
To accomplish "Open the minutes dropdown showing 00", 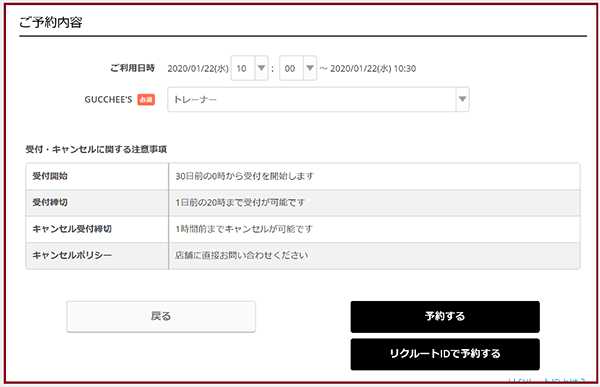I will click(x=298, y=68).
